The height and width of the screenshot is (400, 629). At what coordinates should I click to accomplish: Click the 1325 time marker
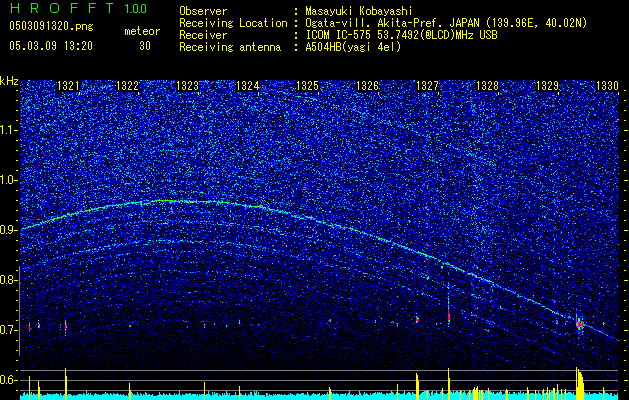[307, 86]
